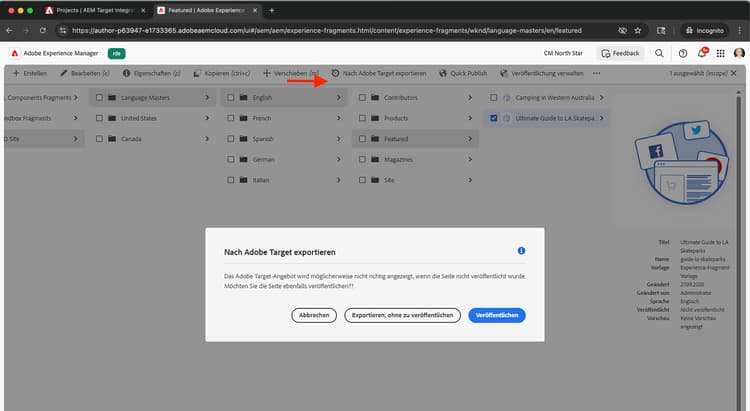The width and height of the screenshot is (750, 411).
Task: Bookmark page with star icon
Action: 638,30
